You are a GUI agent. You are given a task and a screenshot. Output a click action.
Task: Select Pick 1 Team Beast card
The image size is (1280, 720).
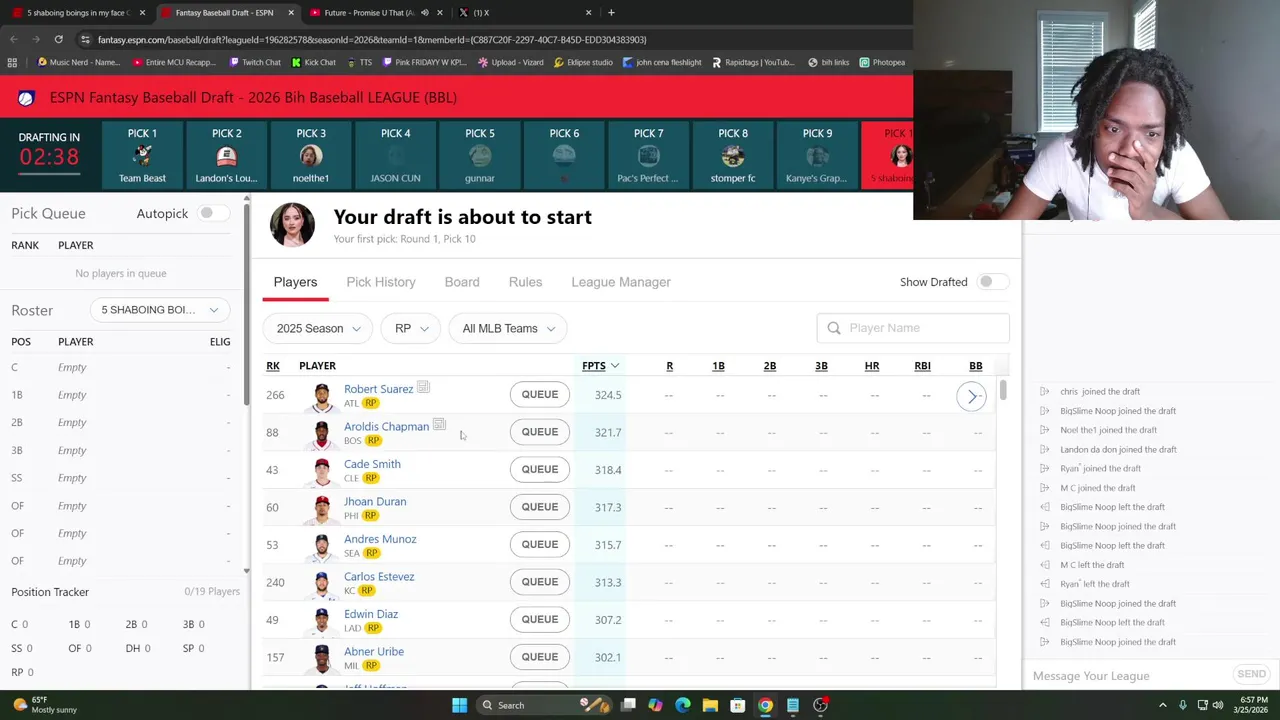click(142, 155)
